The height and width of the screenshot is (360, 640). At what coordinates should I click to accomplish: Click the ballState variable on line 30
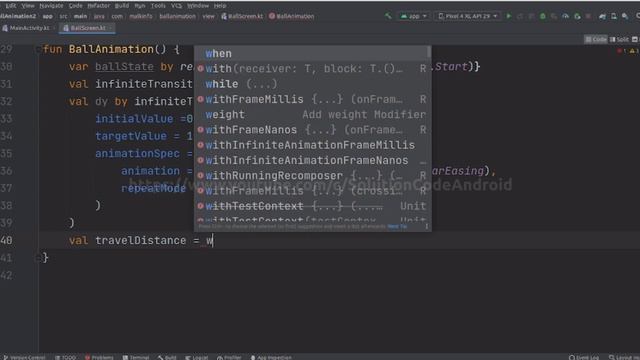point(124,67)
